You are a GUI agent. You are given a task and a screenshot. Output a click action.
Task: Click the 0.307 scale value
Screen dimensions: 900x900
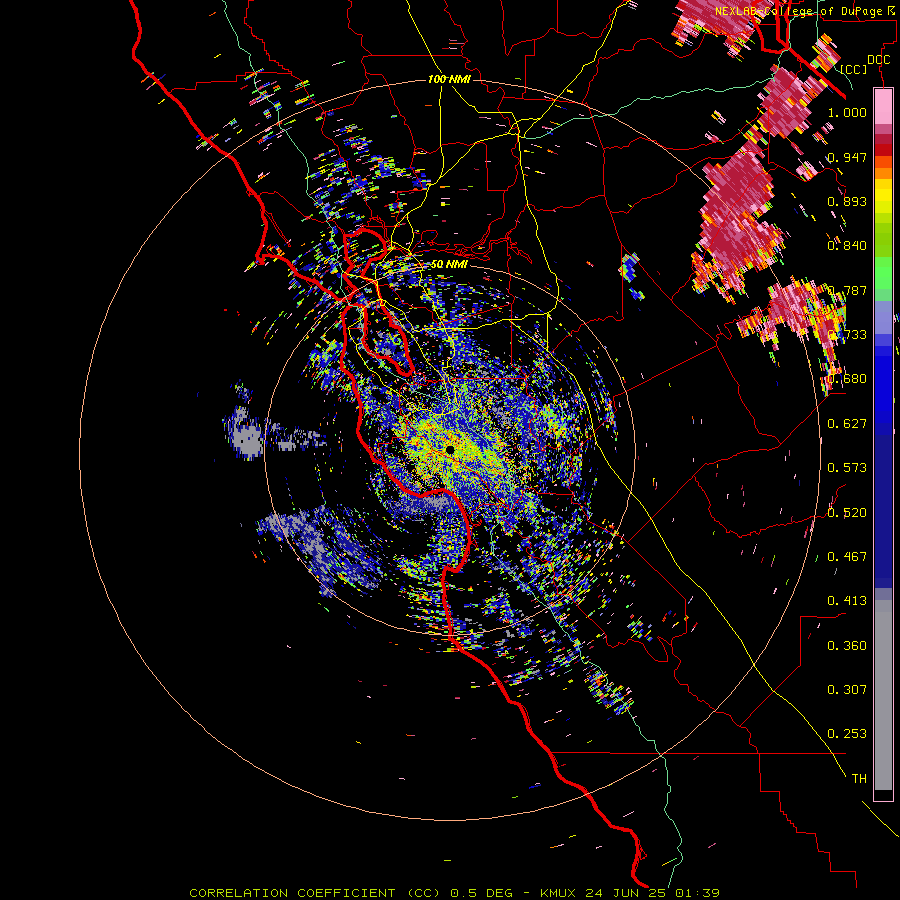[847, 690]
